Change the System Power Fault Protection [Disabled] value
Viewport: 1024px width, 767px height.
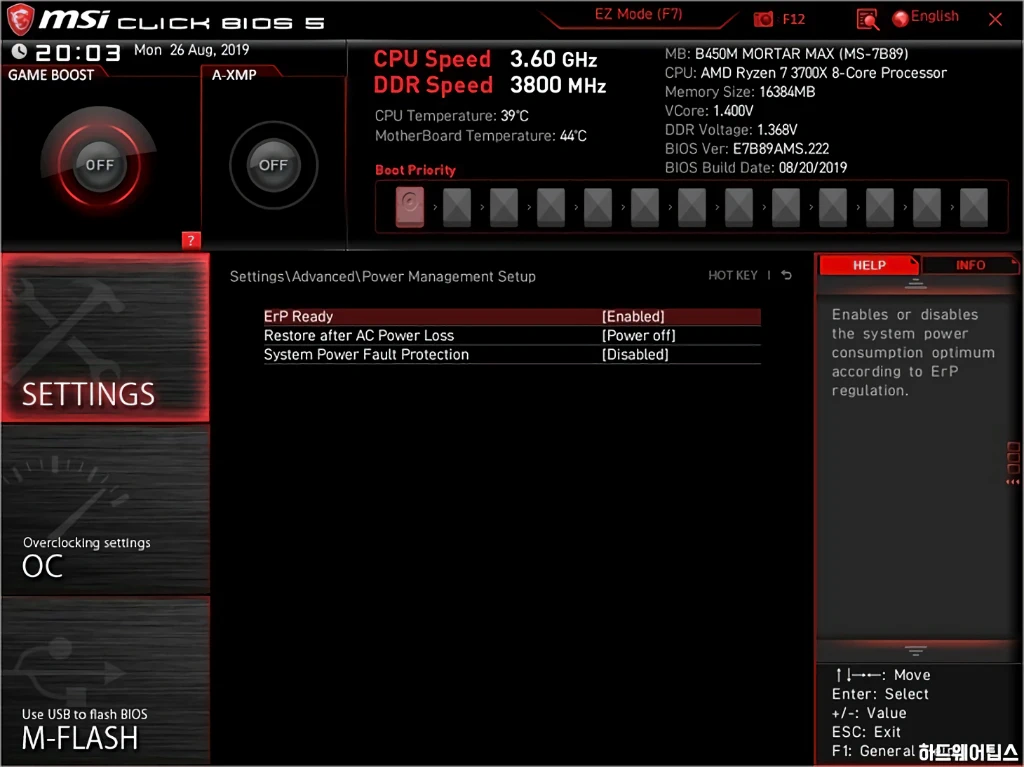pos(635,354)
